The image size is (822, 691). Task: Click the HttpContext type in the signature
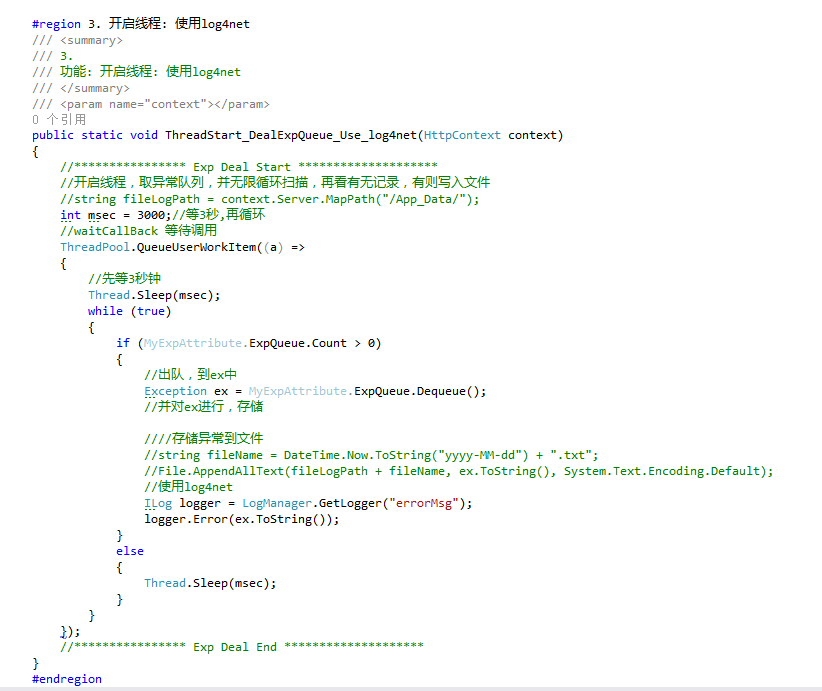(x=462, y=135)
